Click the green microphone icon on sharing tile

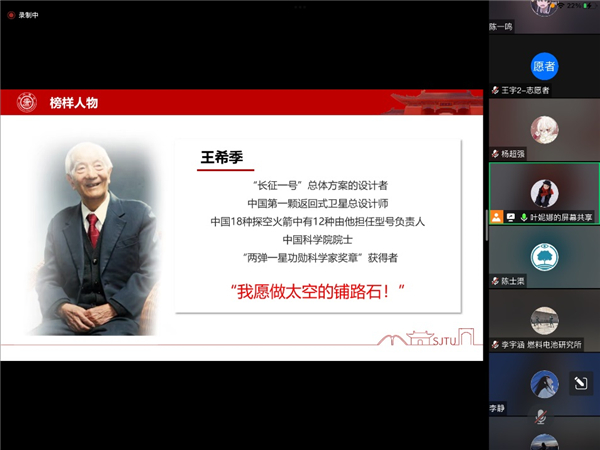pos(523,216)
